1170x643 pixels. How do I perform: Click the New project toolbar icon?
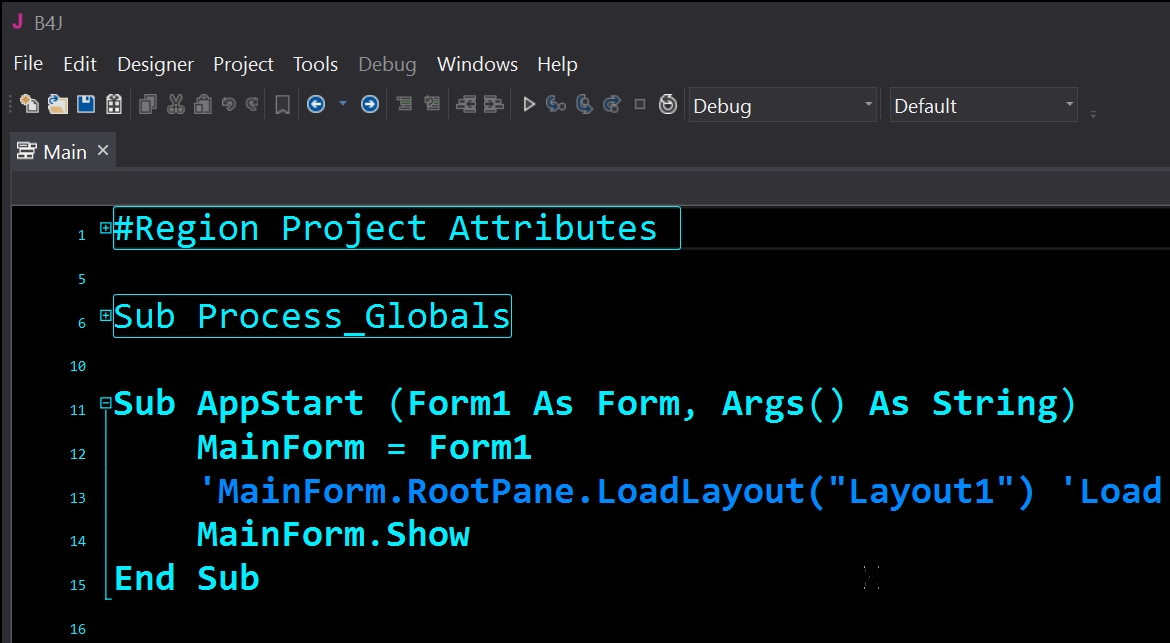29,104
